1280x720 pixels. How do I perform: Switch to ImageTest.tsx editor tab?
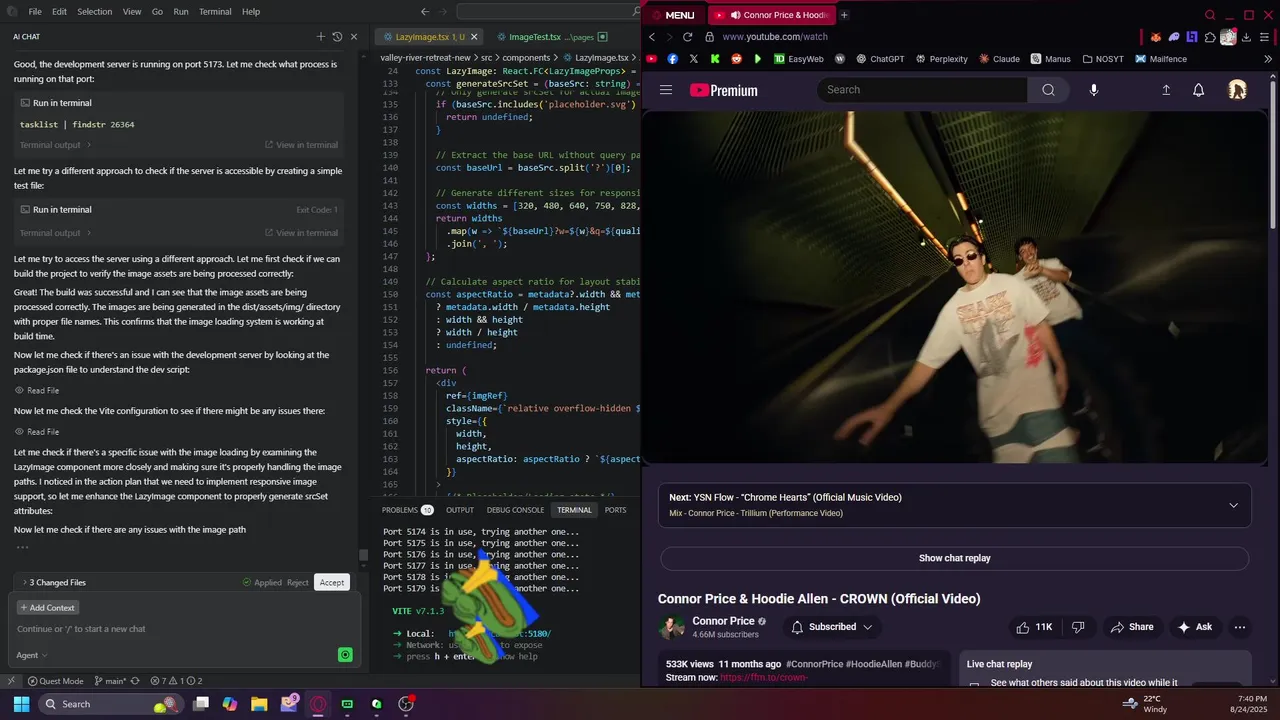click(534, 37)
